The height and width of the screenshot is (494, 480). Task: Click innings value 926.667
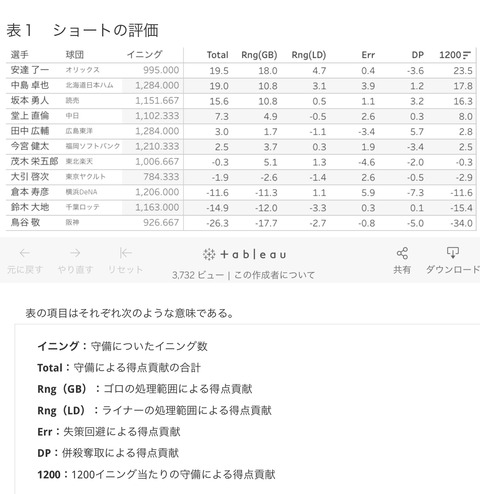click(x=161, y=223)
